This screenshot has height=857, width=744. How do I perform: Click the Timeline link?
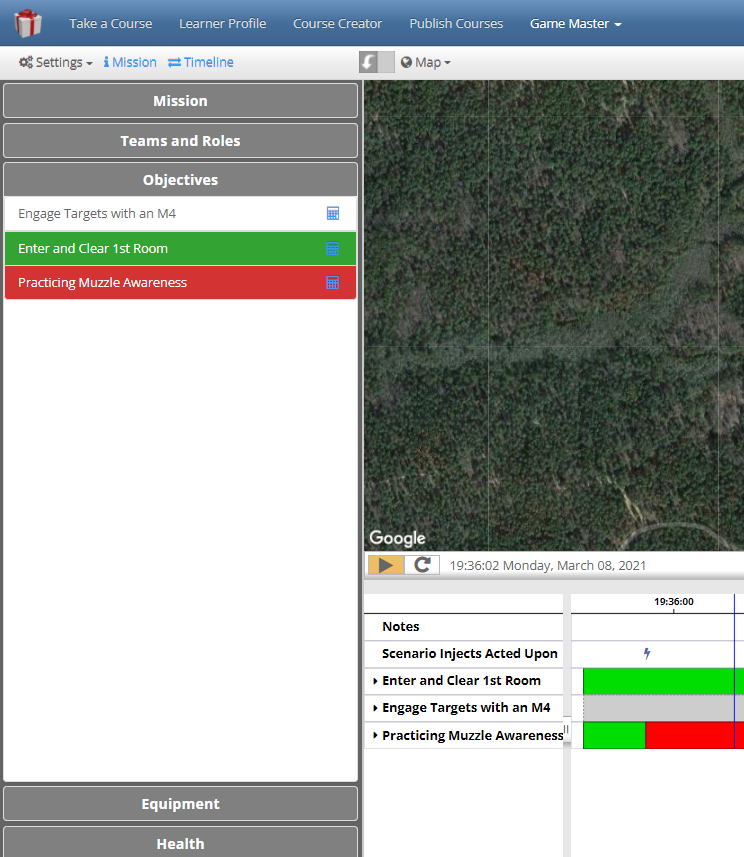(x=201, y=62)
